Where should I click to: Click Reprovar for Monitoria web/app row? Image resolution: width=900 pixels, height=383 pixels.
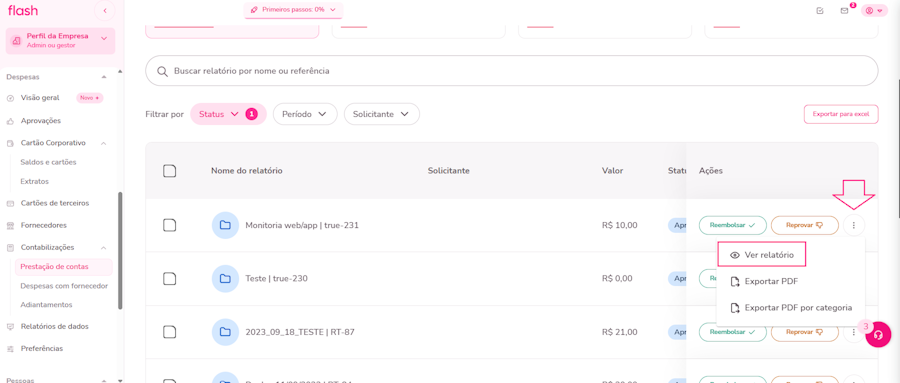point(805,225)
